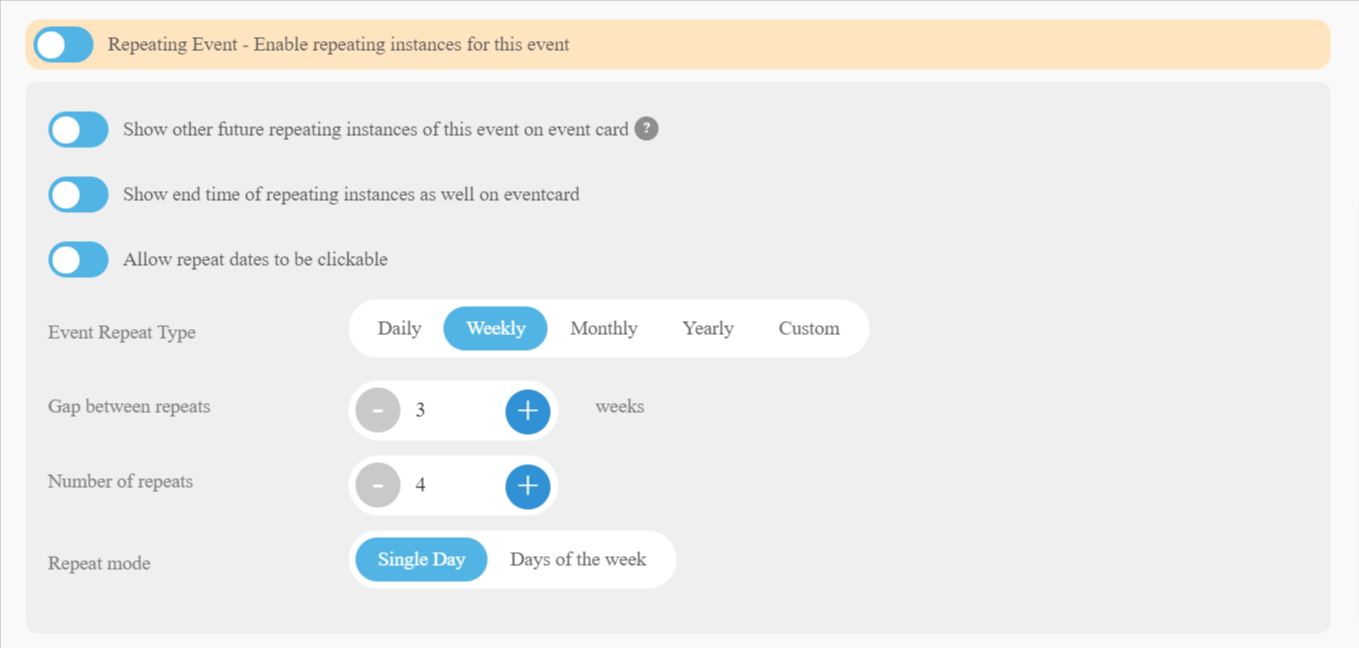Toggle allow repeat dates to be clickable
This screenshot has width=1359, height=648.
click(79, 260)
